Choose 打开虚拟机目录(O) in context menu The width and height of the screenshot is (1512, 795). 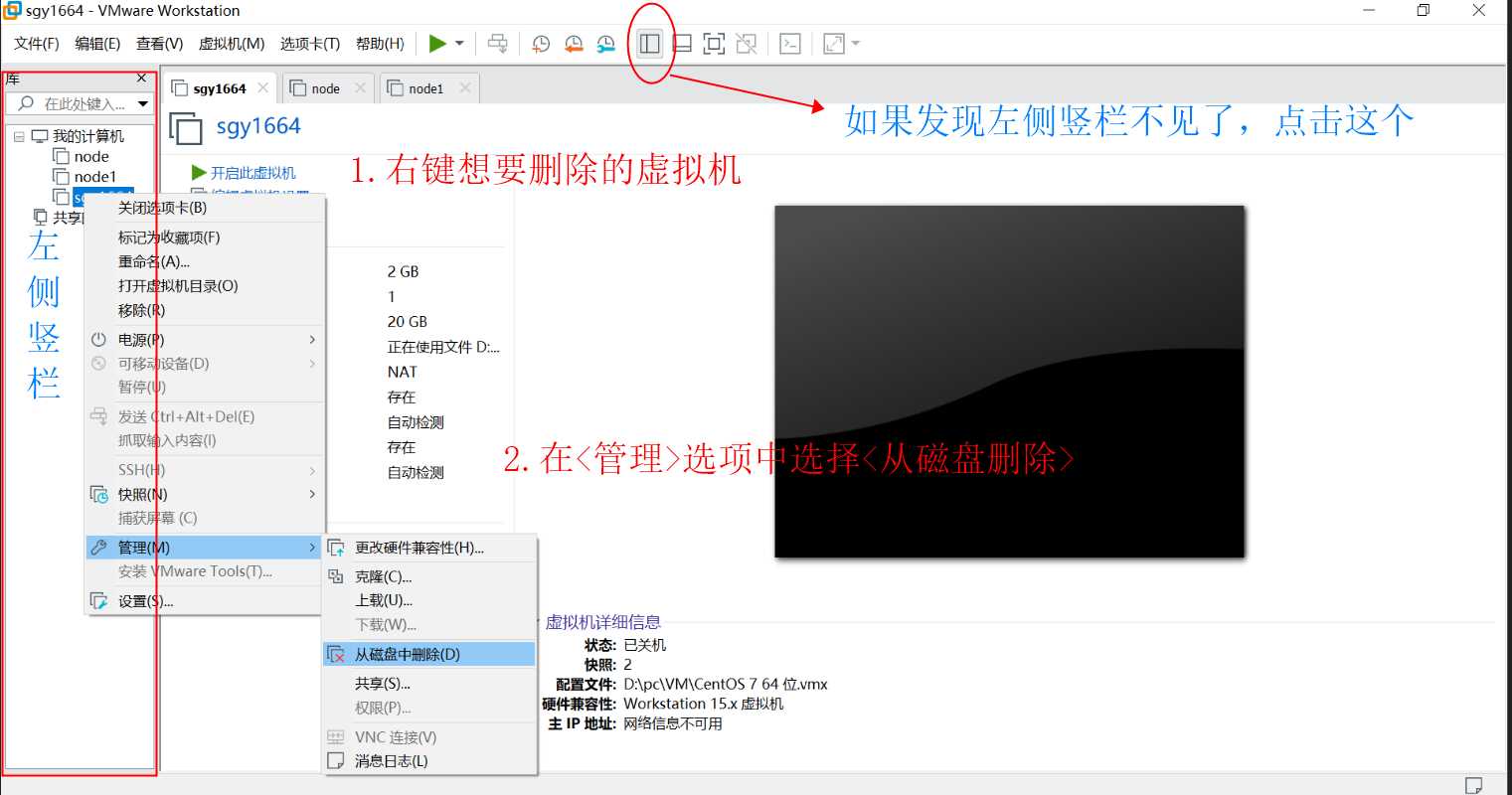206,286
